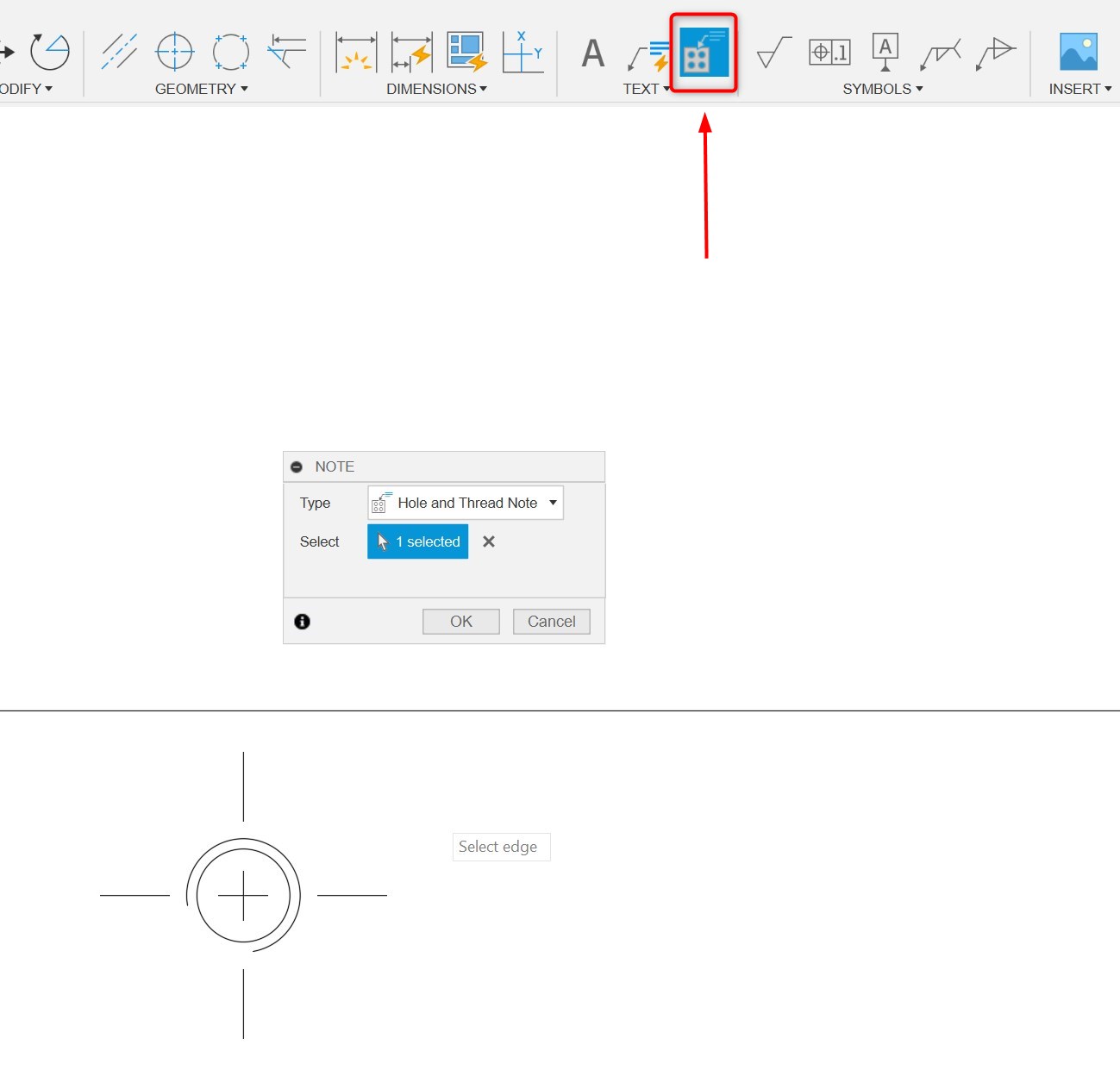Collapse the NOTE dialog header
The height and width of the screenshot is (1070, 1120).
click(297, 466)
